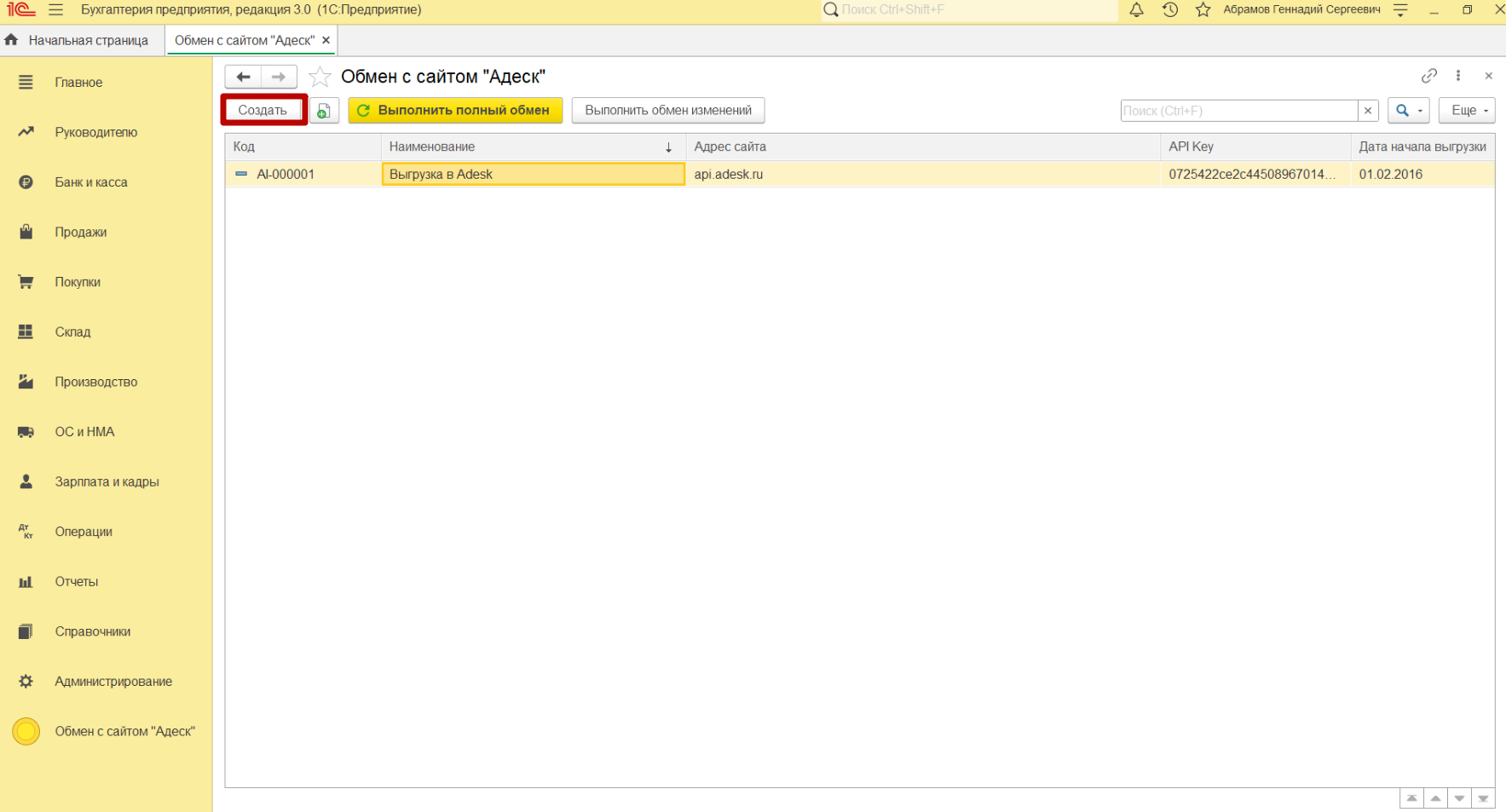Go to Начальная страница tab

click(78, 40)
